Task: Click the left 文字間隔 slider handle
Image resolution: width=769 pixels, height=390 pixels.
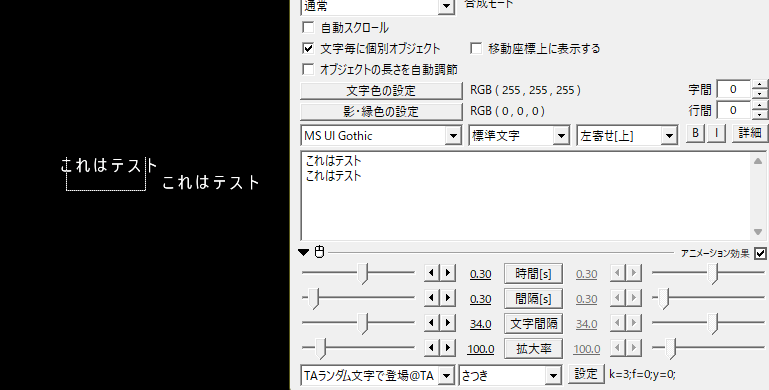Action: point(363,323)
